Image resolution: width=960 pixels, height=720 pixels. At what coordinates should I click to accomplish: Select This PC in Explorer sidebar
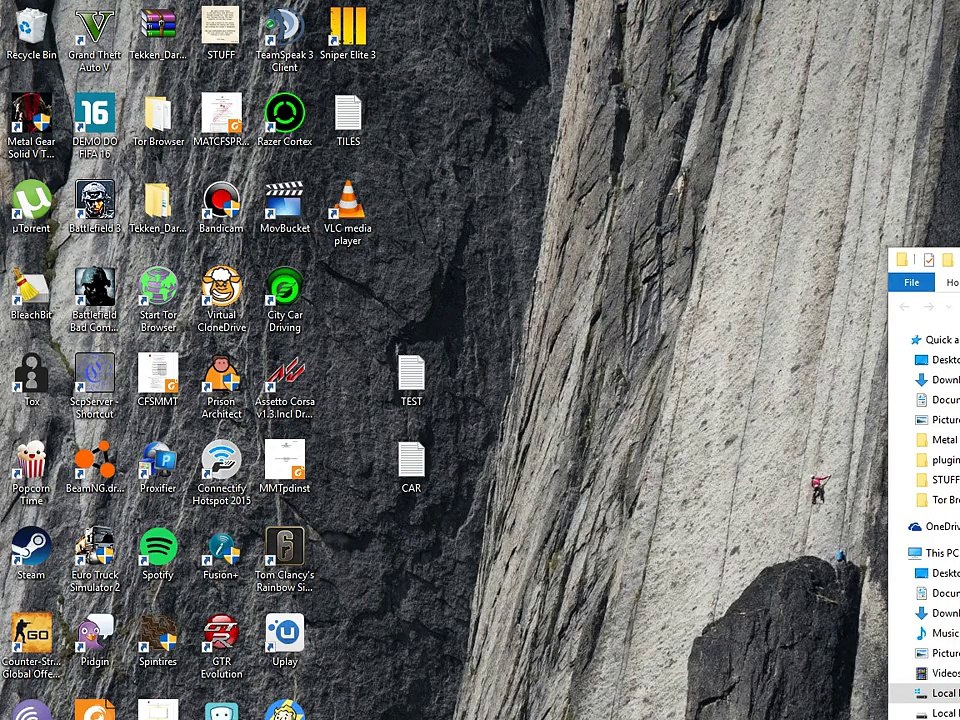(x=934, y=553)
